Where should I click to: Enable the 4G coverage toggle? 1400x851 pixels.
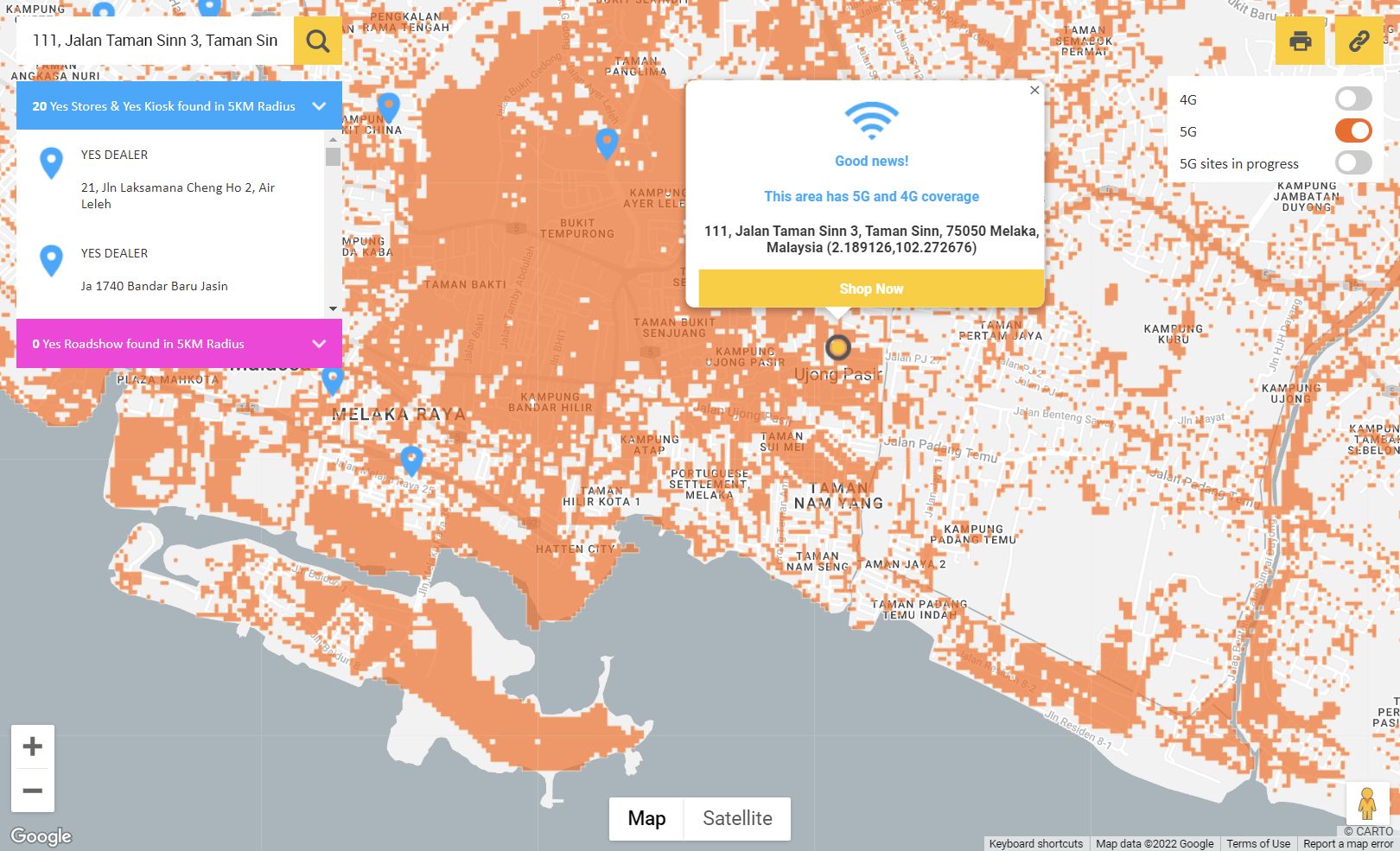click(1352, 98)
